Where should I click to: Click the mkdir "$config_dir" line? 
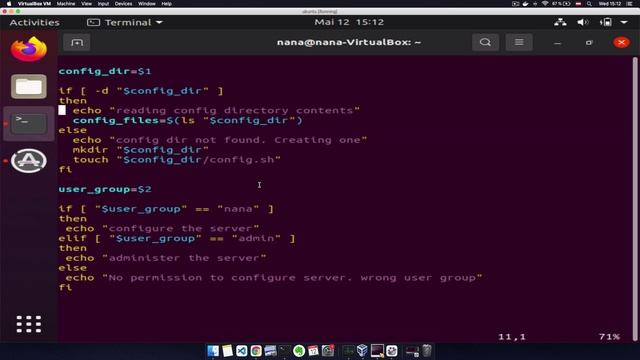141,150
